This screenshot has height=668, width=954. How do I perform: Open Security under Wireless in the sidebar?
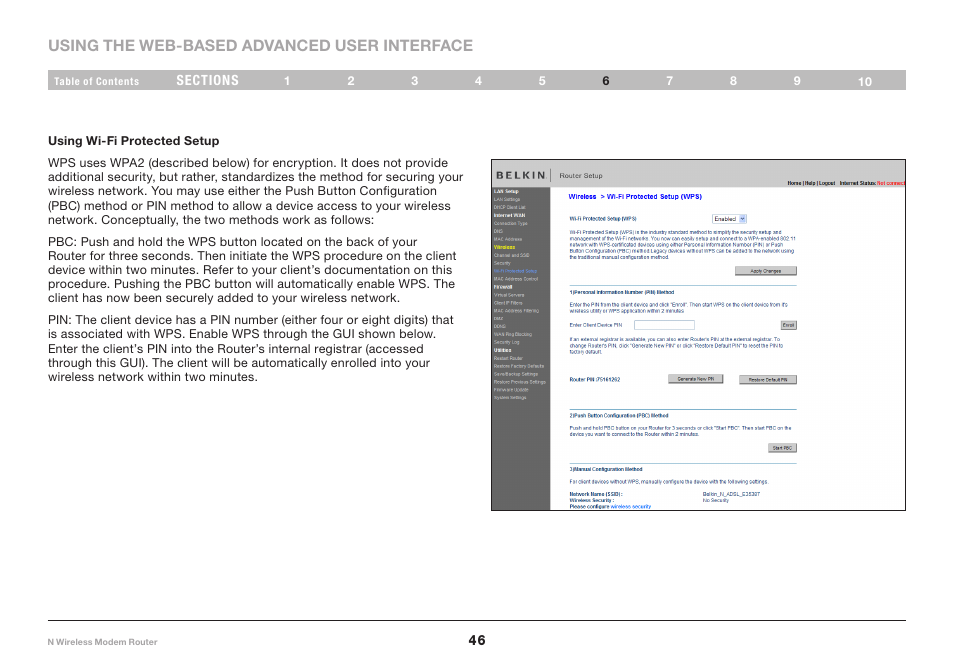click(502, 263)
